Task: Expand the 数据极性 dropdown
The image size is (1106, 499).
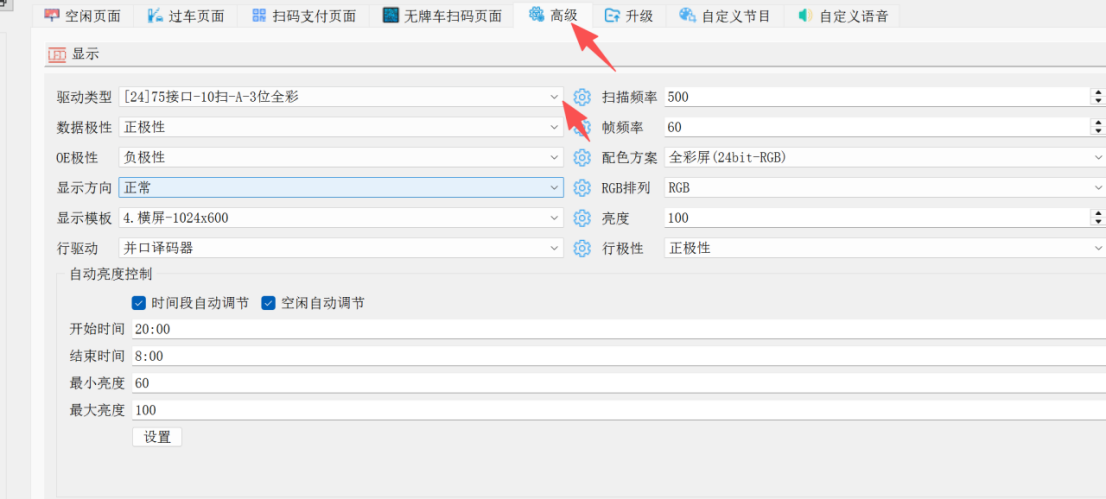Action: pyautogui.click(x=554, y=127)
